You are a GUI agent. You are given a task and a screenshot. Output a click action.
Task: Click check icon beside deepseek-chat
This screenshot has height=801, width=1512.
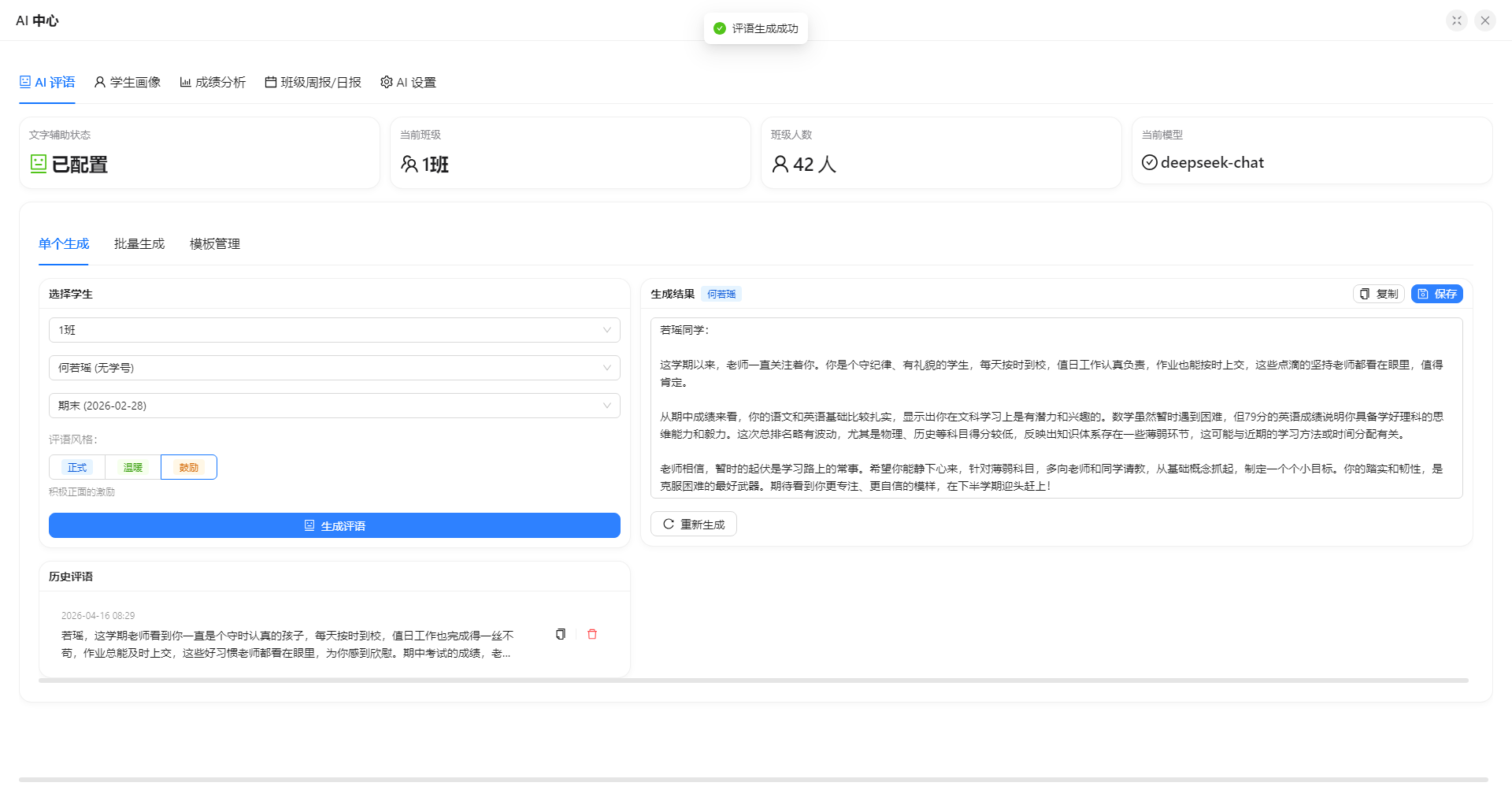click(x=1150, y=162)
